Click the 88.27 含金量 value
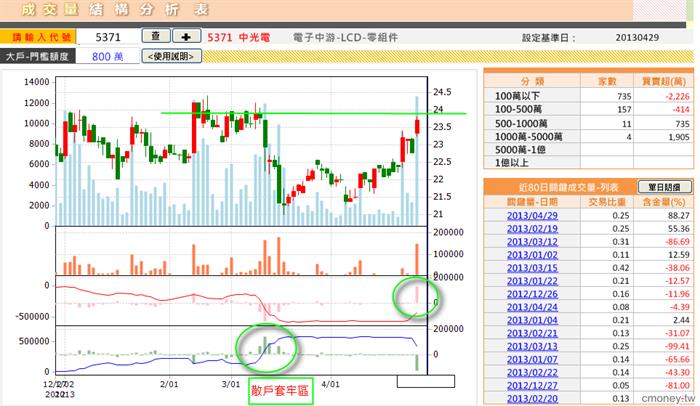The width and height of the screenshot is (700, 406). click(679, 215)
